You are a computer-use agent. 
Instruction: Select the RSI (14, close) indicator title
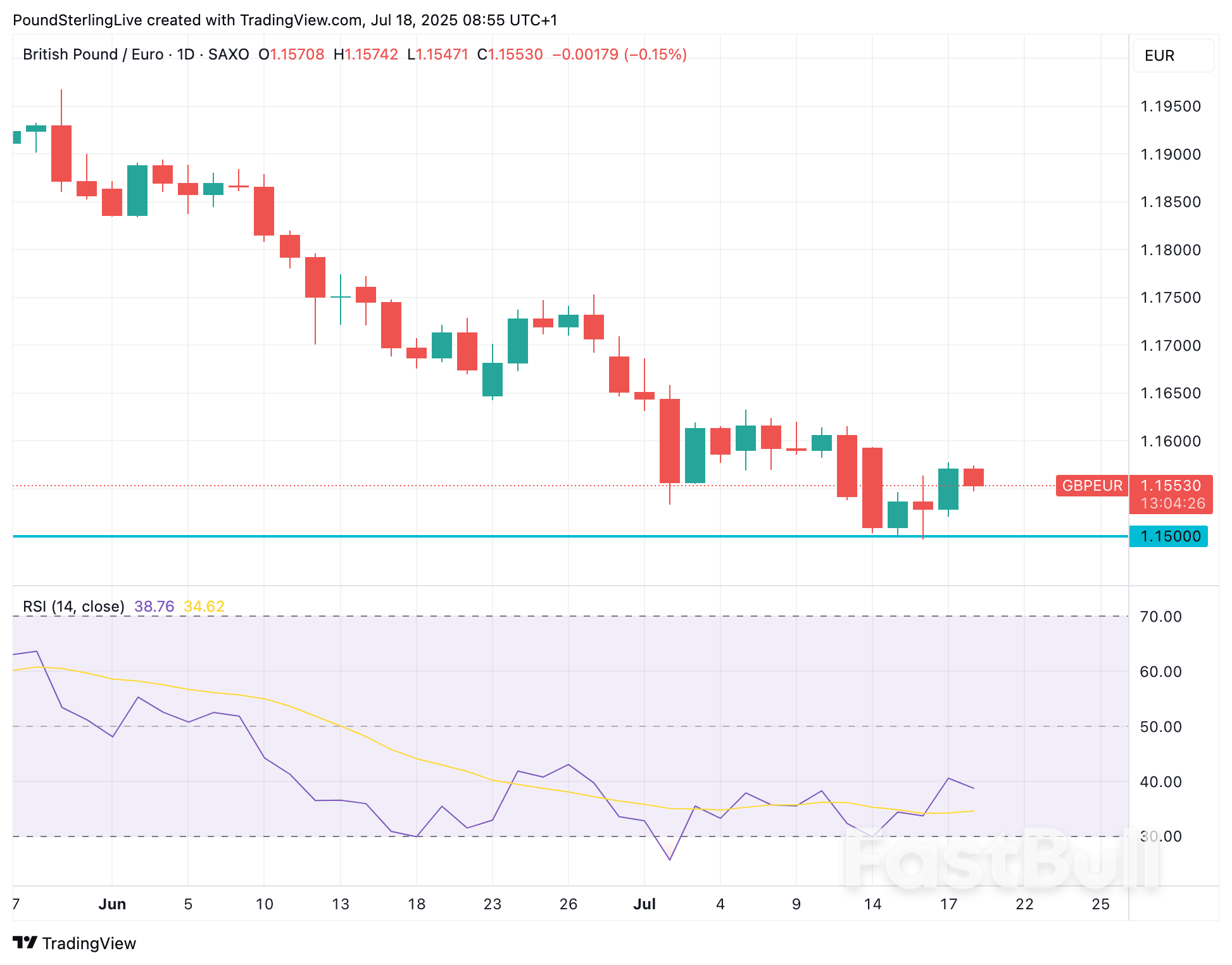pyautogui.click(x=73, y=606)
